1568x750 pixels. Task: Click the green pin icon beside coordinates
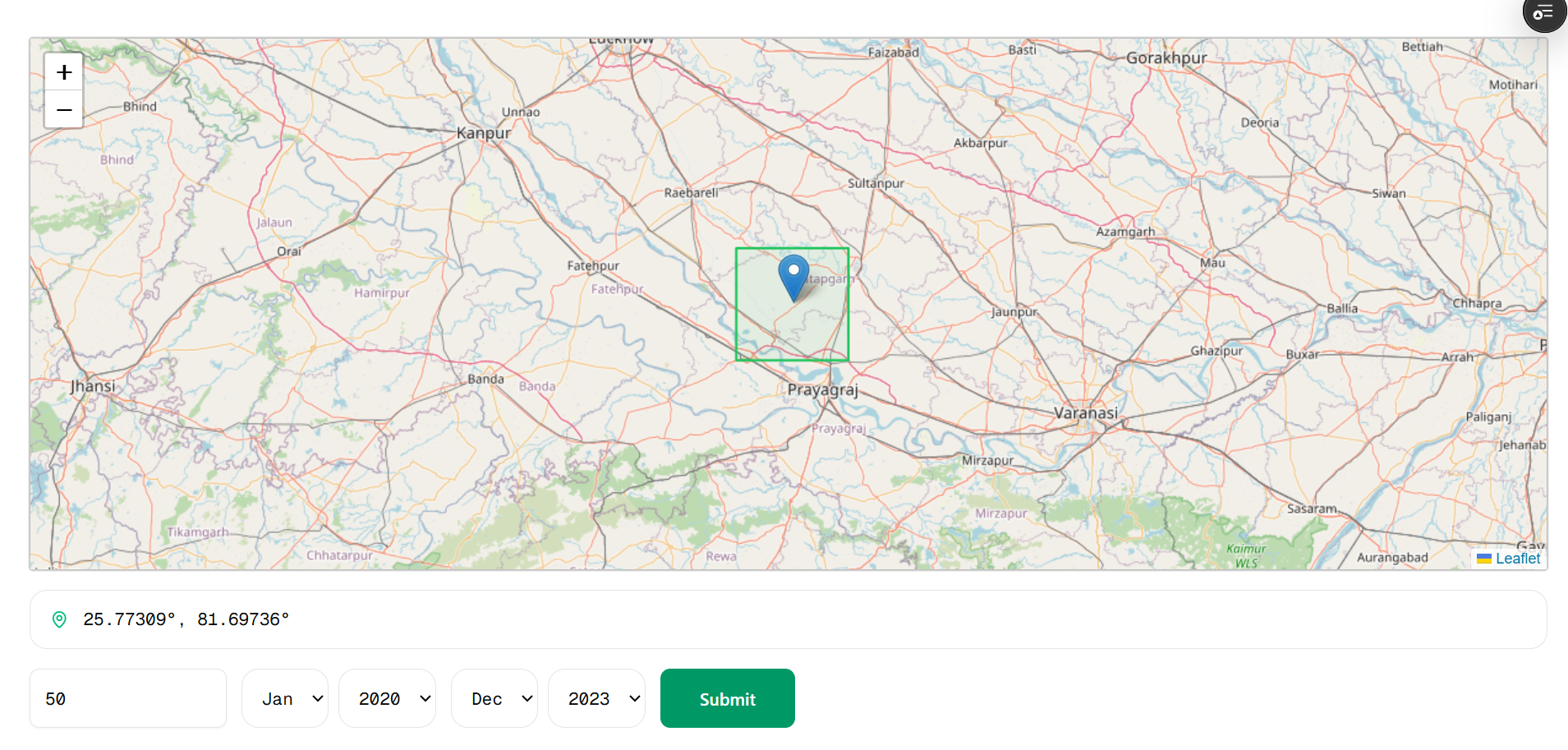click(x=59, y=619)
